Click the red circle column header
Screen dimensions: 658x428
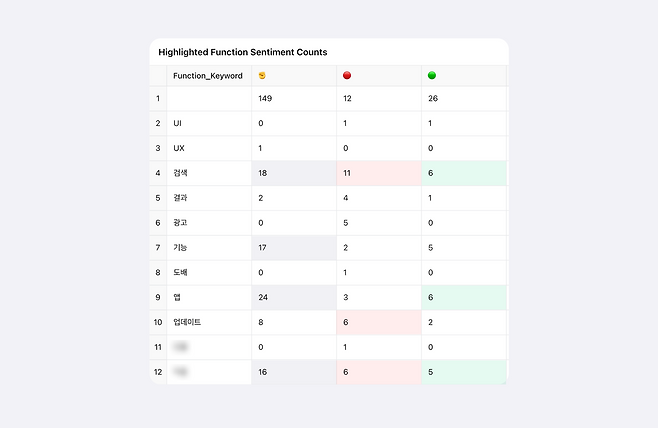(347, 76)
